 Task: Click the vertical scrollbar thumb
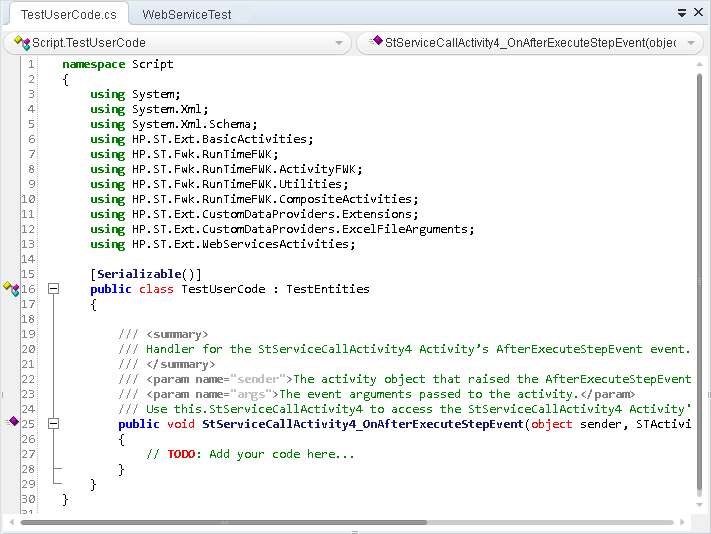click(x=699, y=280)
